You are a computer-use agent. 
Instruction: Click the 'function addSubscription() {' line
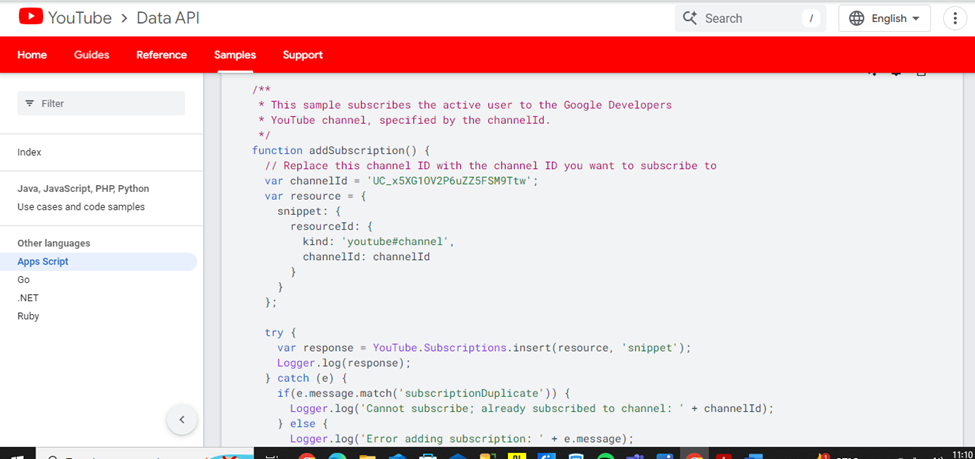[341, 151]
